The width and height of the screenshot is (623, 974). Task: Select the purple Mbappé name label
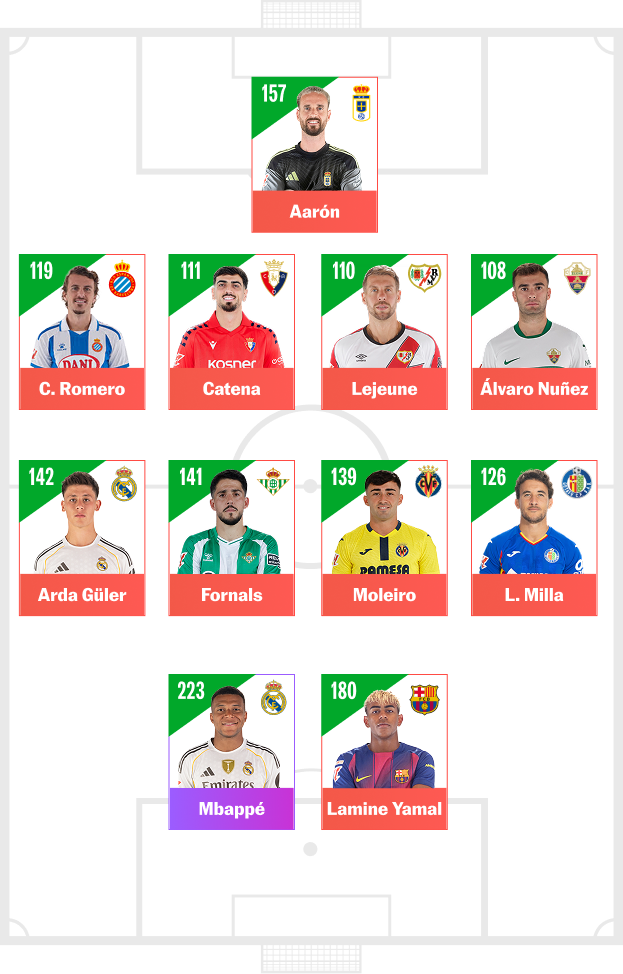coord(232,809)
